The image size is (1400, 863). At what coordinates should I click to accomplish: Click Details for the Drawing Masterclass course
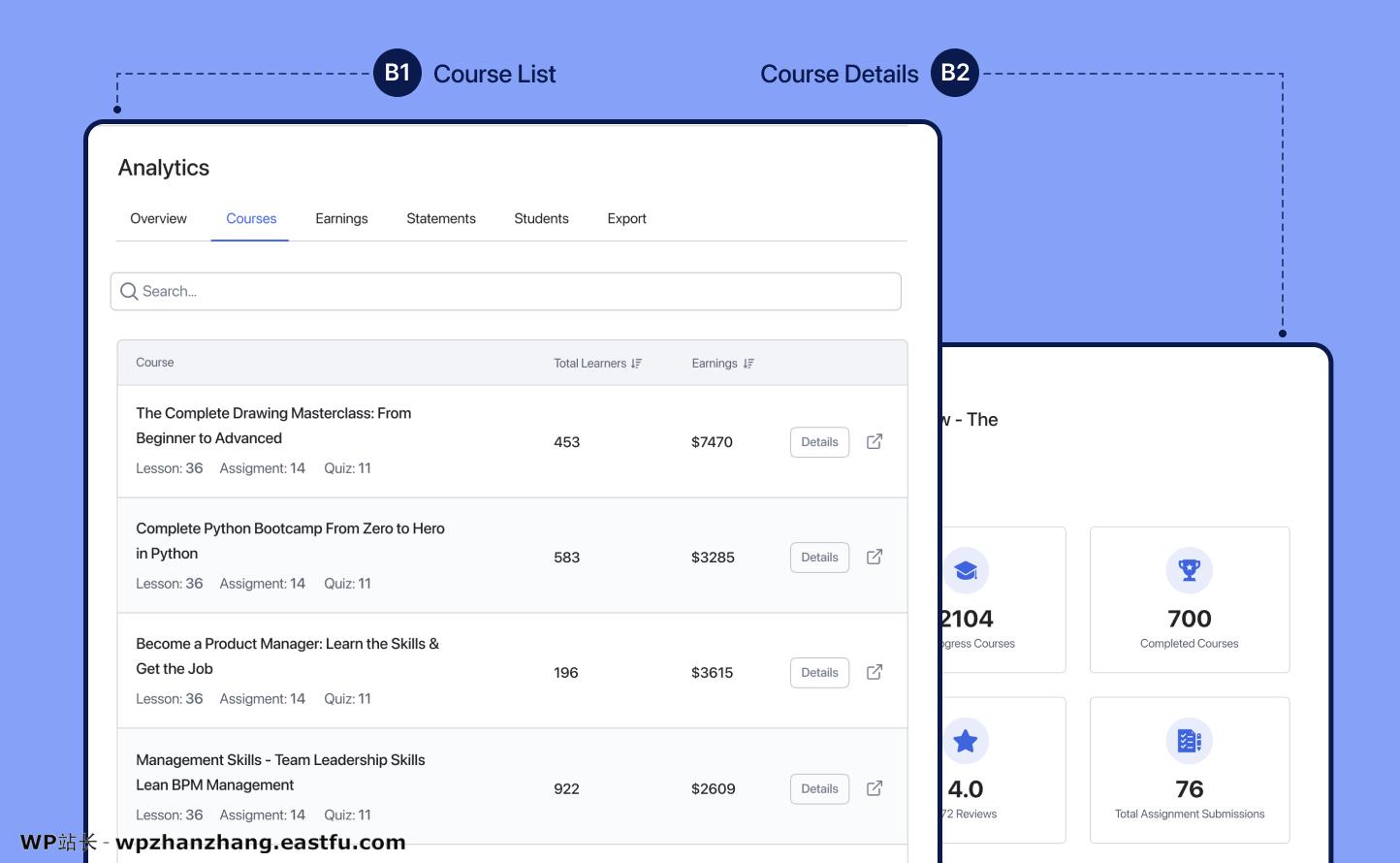pos(818,441)
